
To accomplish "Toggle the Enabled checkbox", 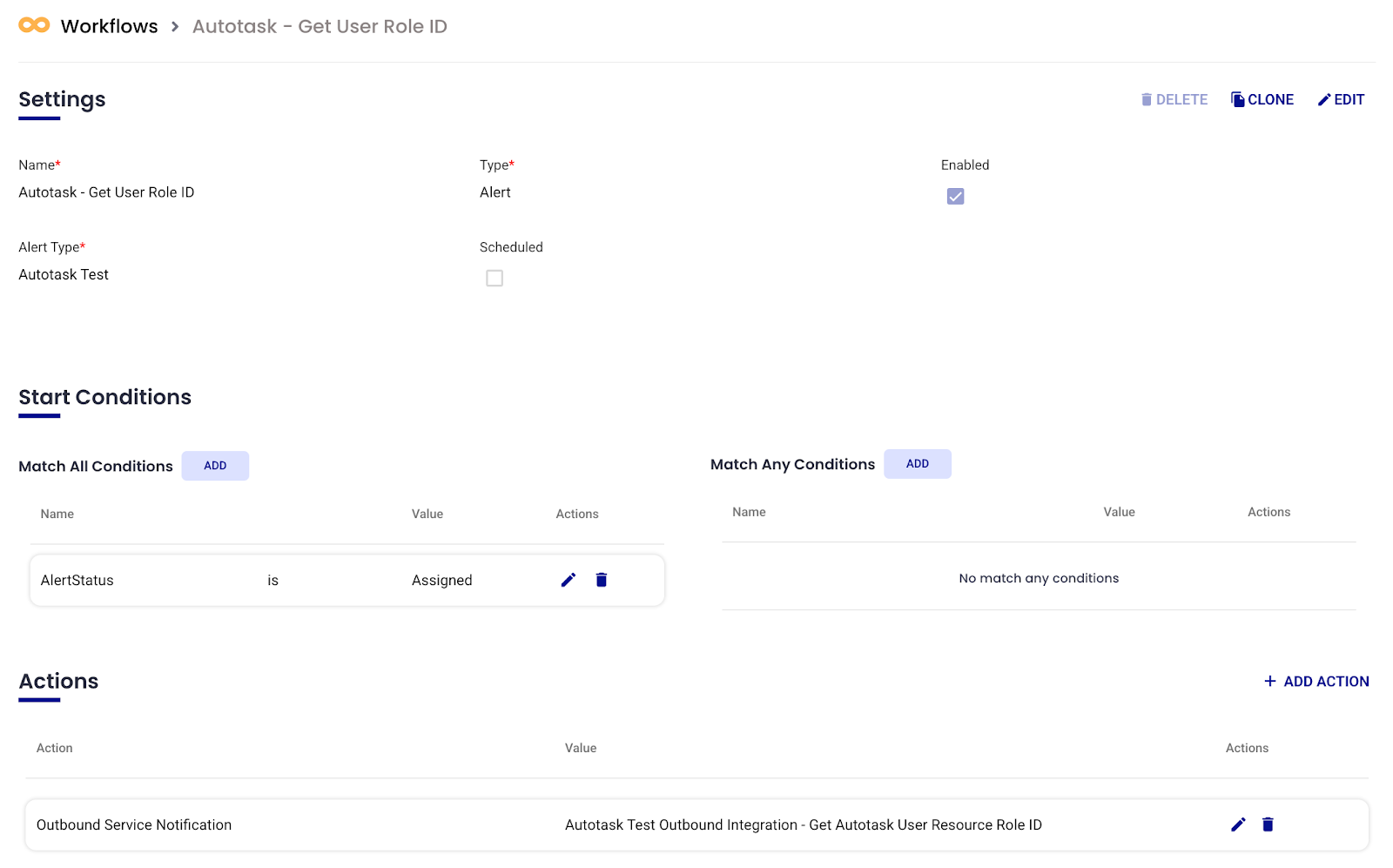I will pos(955,197).
